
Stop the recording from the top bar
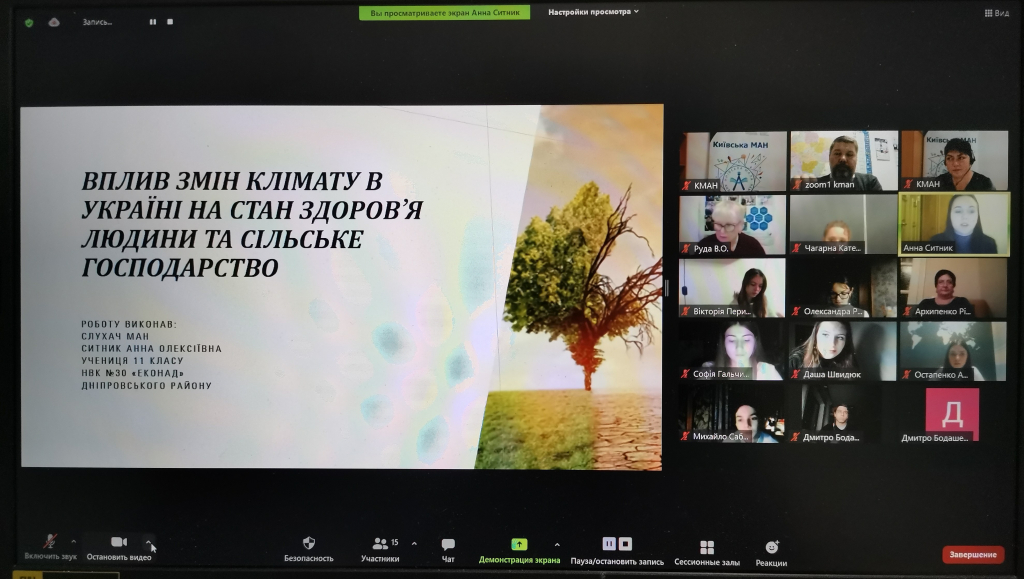click(x=170, y=22)
